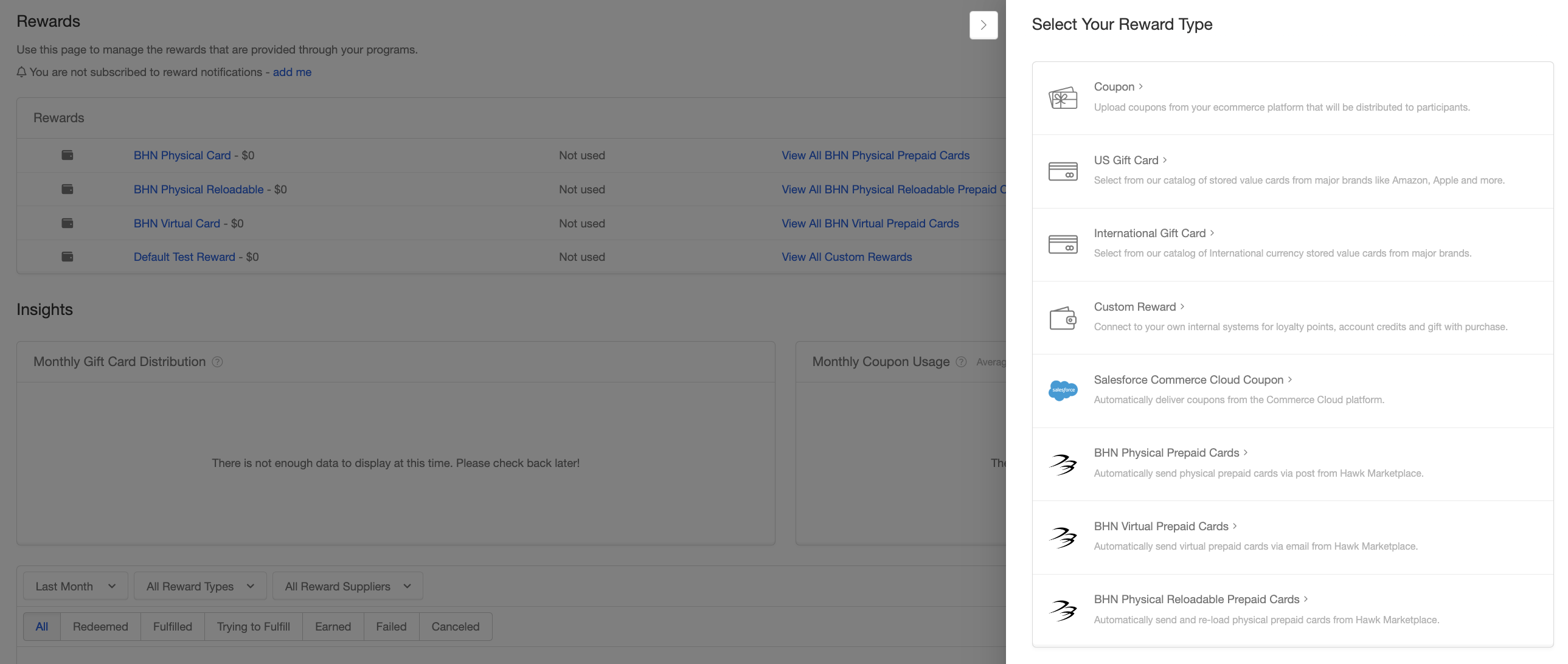Viewport: 1568px width, 664px height.
Task: Click the BHN Physical Reloadable Prepaid Cards hawk icon
Action: coord(1063,610)
